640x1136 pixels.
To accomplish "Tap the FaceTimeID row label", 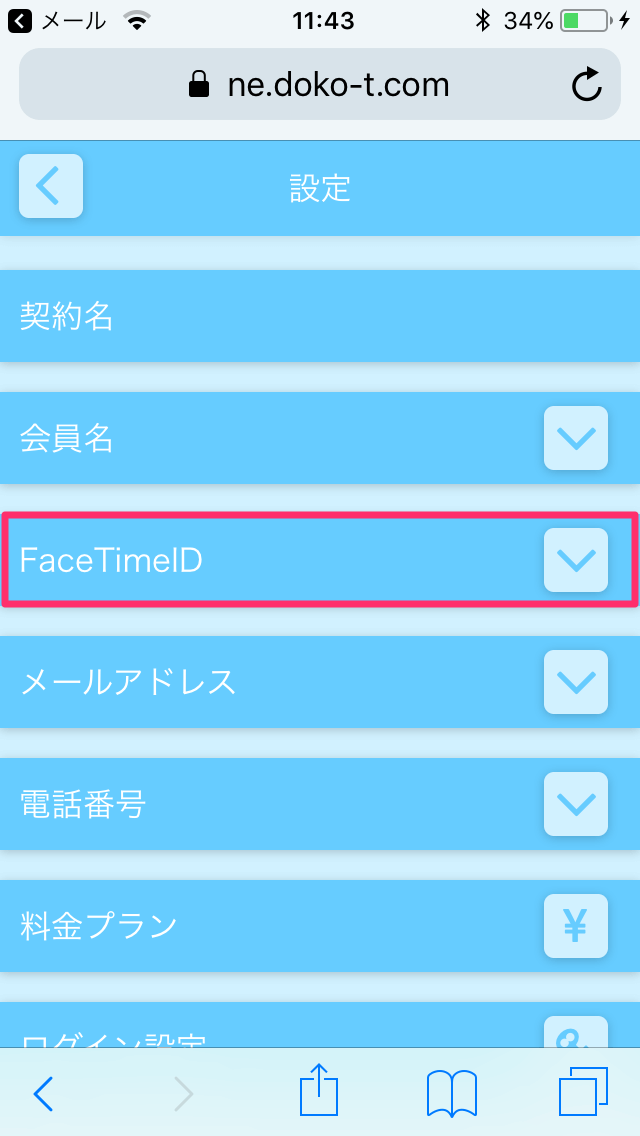I will 111,561.
